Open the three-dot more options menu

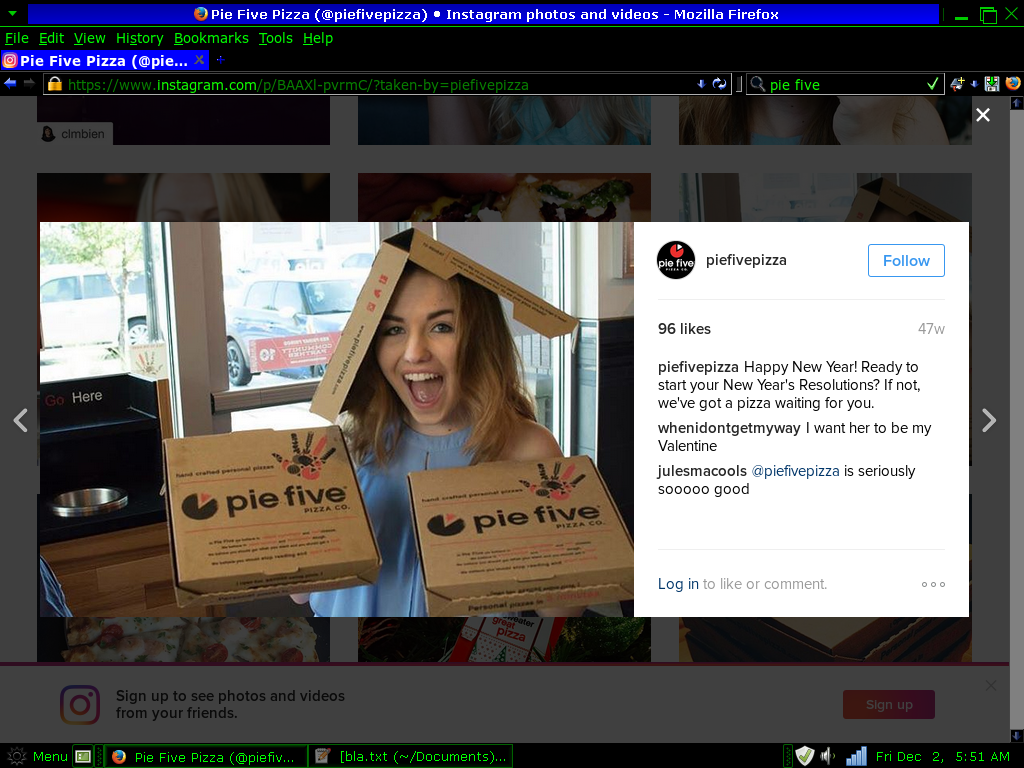pos(933,584)
